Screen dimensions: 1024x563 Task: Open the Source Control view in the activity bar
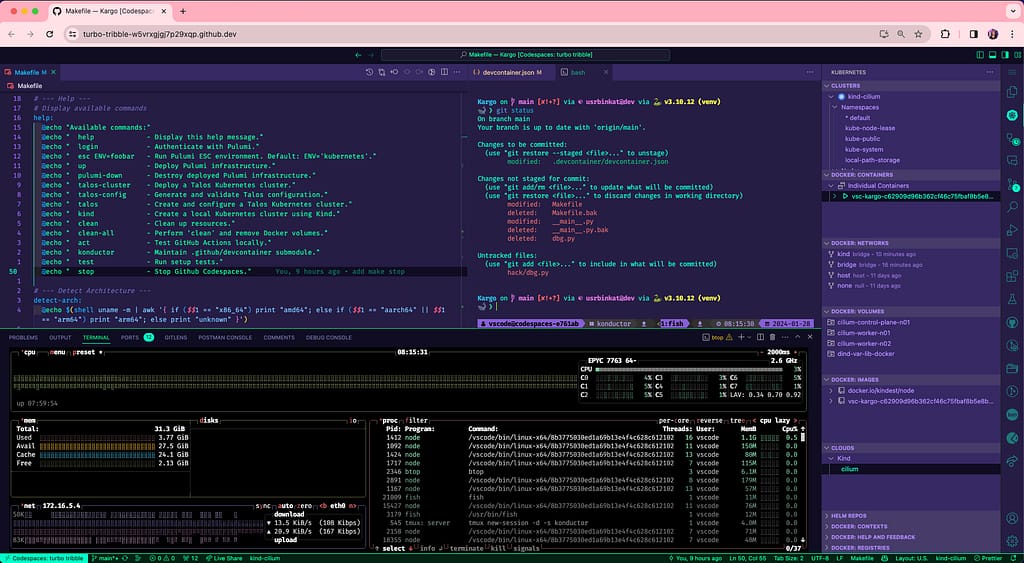click(1012, 184)
